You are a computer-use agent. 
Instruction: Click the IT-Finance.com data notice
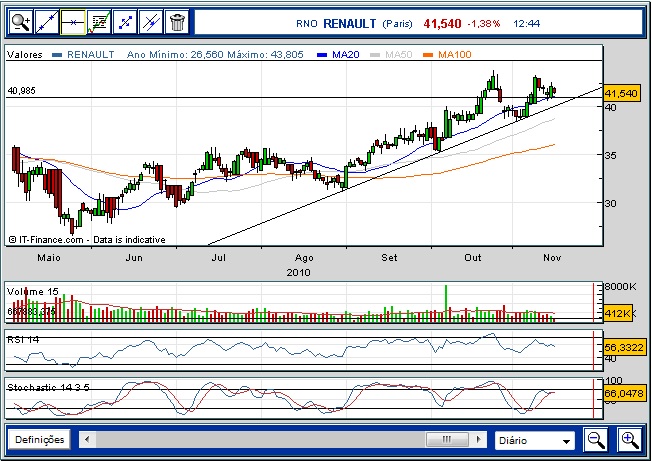[x=87, y=240]
